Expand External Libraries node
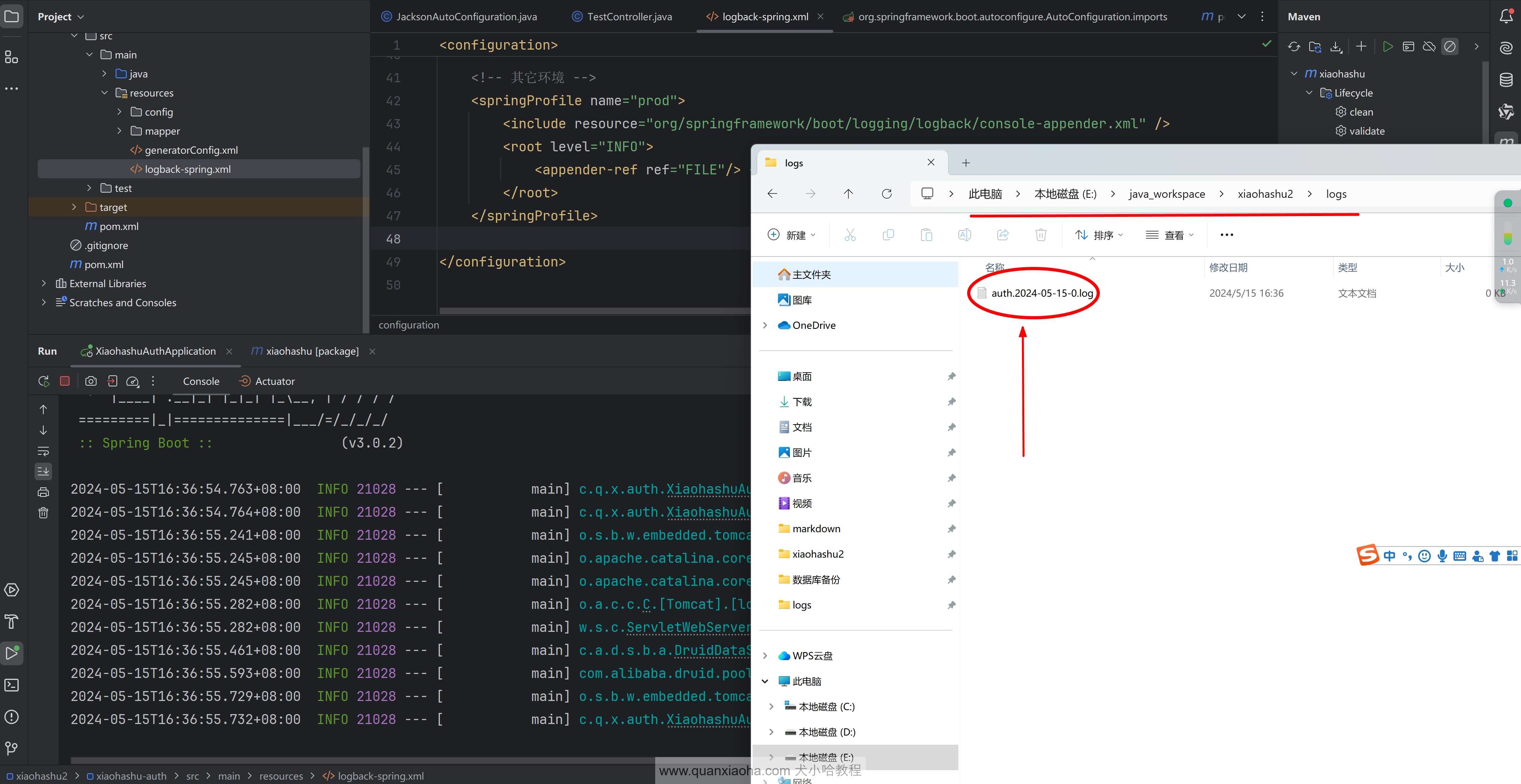Viewport: 1521px width, 784px height. point(44,283)
